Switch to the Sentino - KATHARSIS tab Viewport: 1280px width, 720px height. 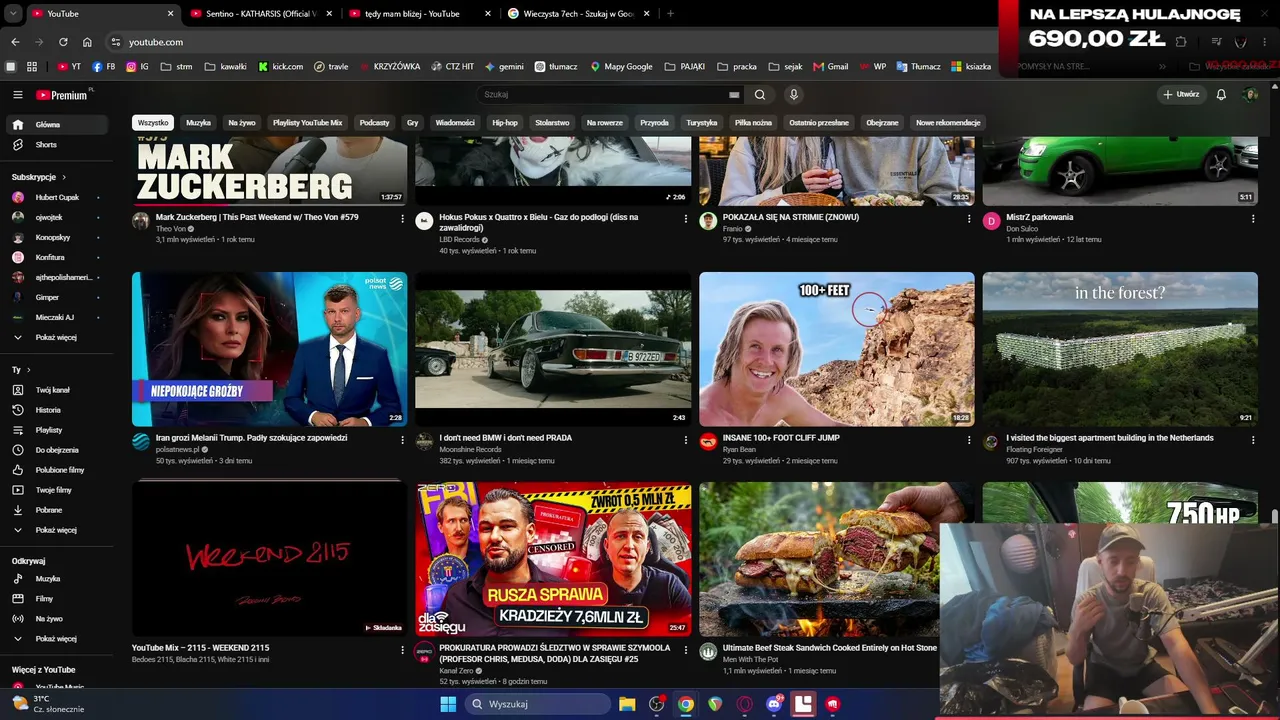[260, 14]
